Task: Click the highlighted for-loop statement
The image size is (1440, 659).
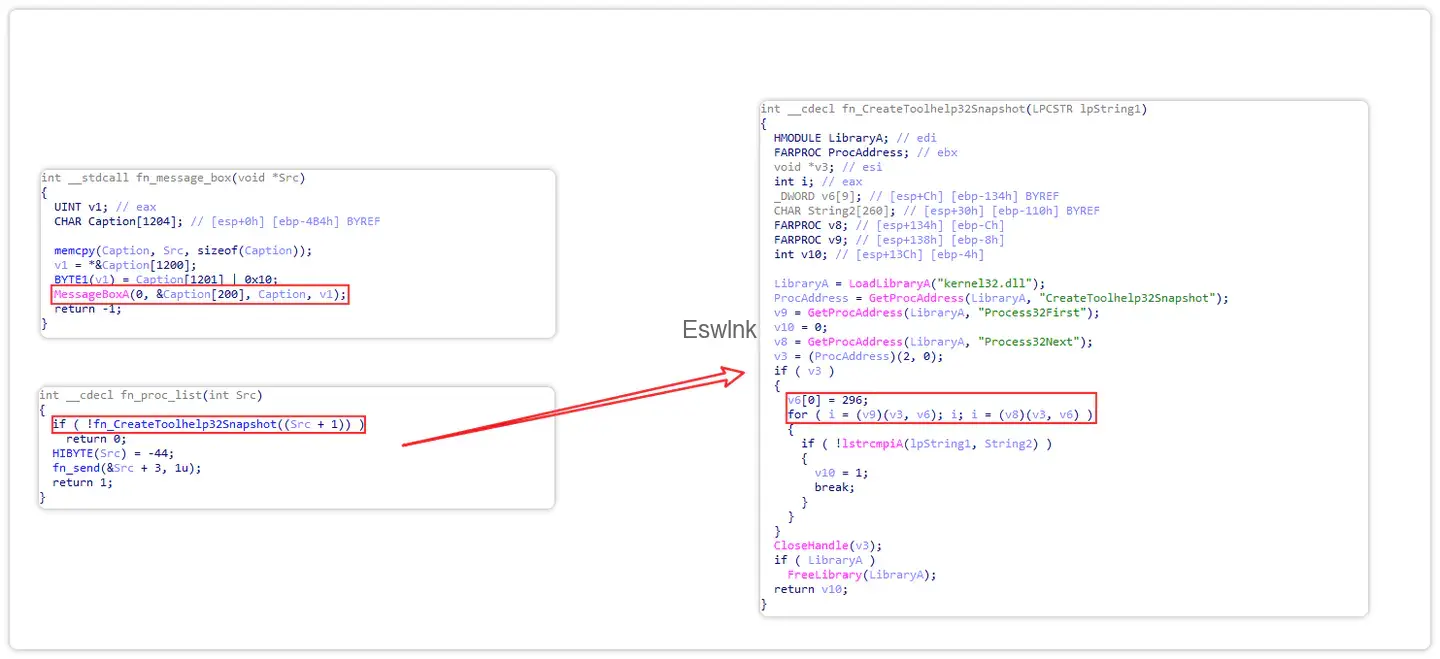Action: click(940, 414)
